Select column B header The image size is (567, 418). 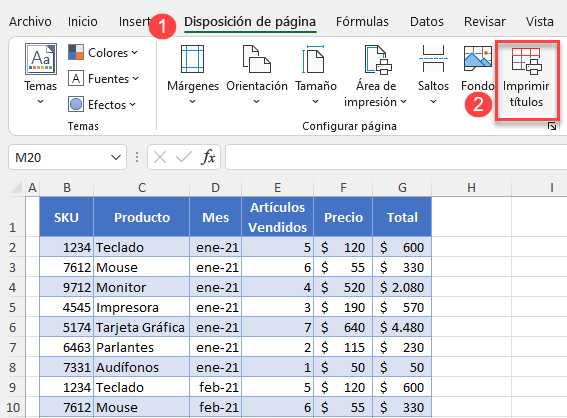pyautogui.click(x=67, y=188)
